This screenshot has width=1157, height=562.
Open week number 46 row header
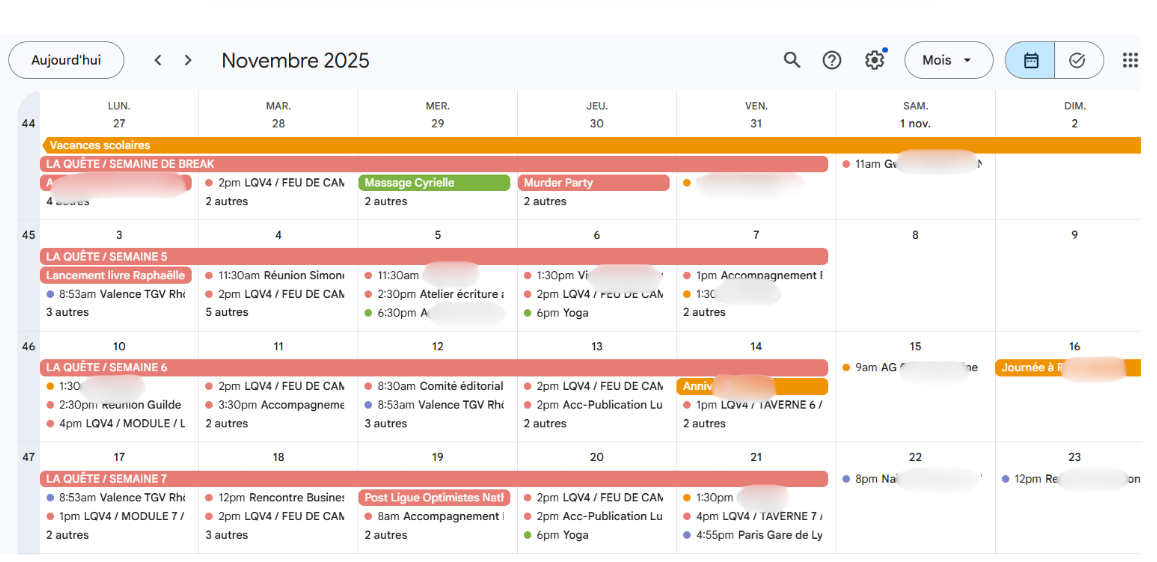[x=28, y=346]
